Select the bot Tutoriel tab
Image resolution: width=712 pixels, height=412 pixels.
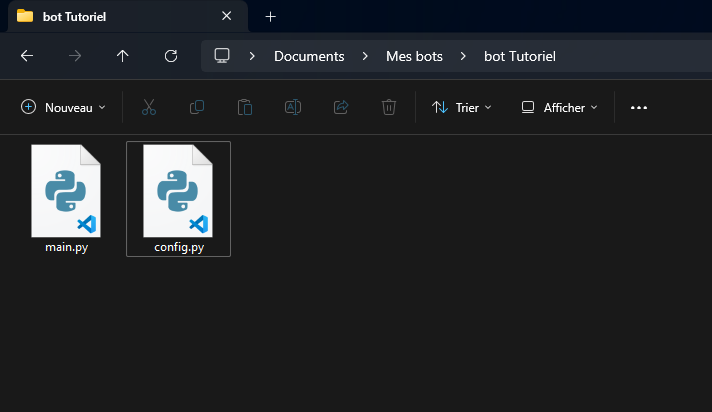[x=110, y=16]
